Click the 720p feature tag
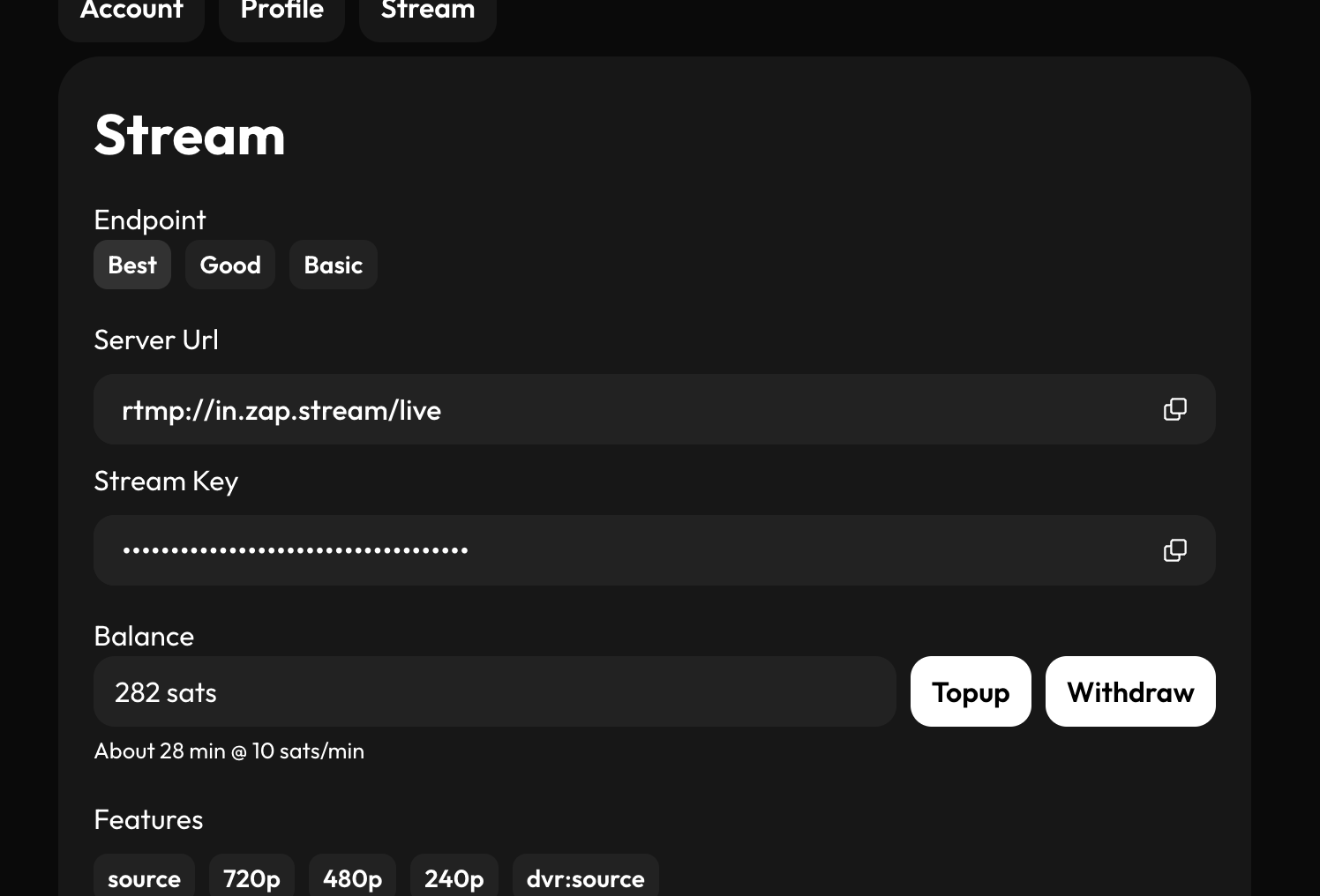Screen dimensions: 1320x896 tap(251, 877)
